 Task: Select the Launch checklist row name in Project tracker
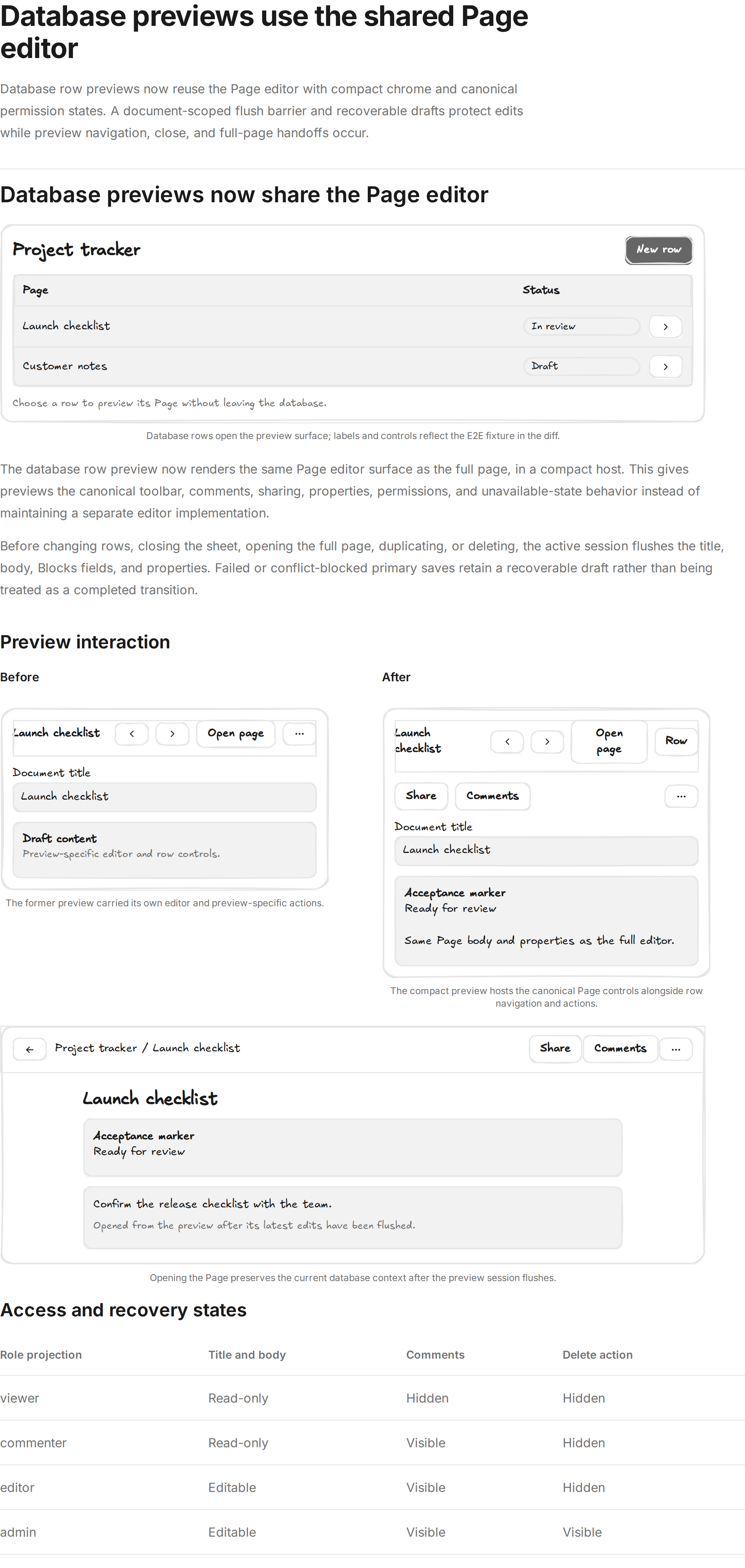(x=66, y=326)
